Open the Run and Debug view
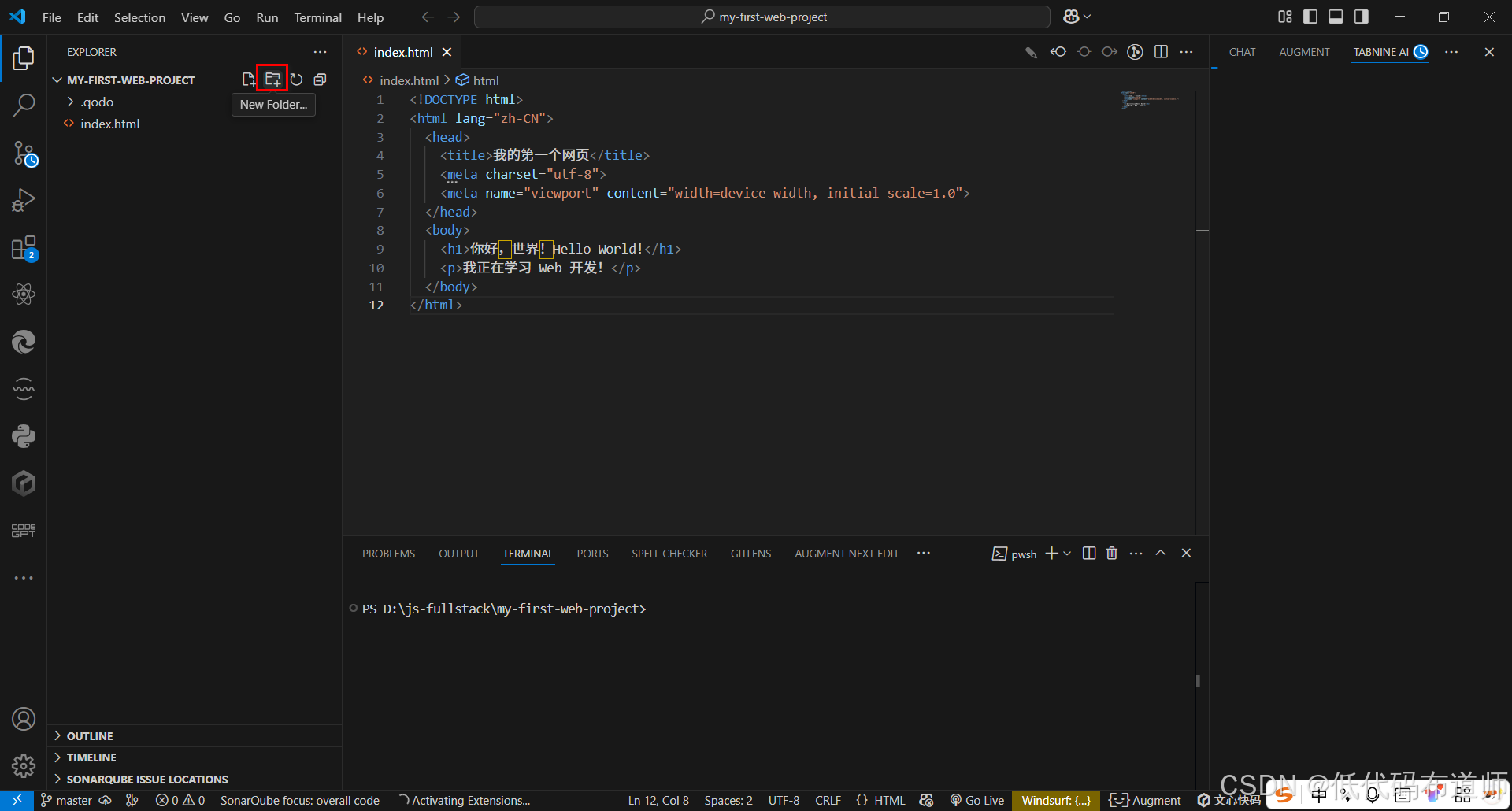 point(24,200)
